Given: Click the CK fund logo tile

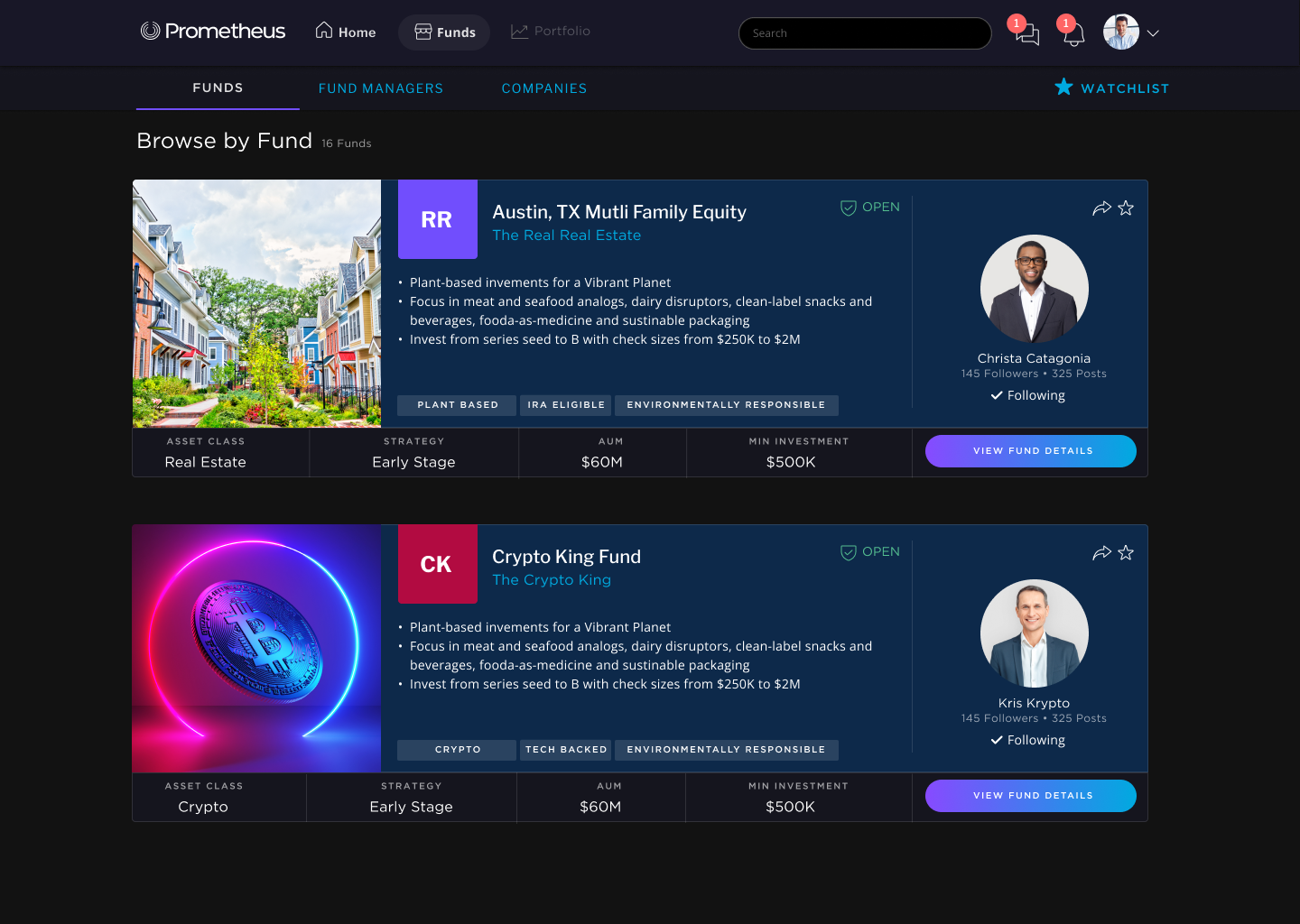Looking at the screenshot, I should click(x=438, y=564).
